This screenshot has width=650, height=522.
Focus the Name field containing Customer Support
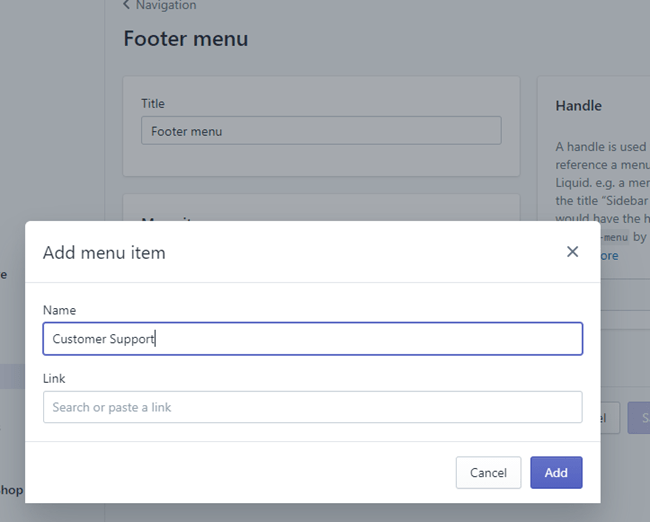pyautogui.click(x=312, y=339)
